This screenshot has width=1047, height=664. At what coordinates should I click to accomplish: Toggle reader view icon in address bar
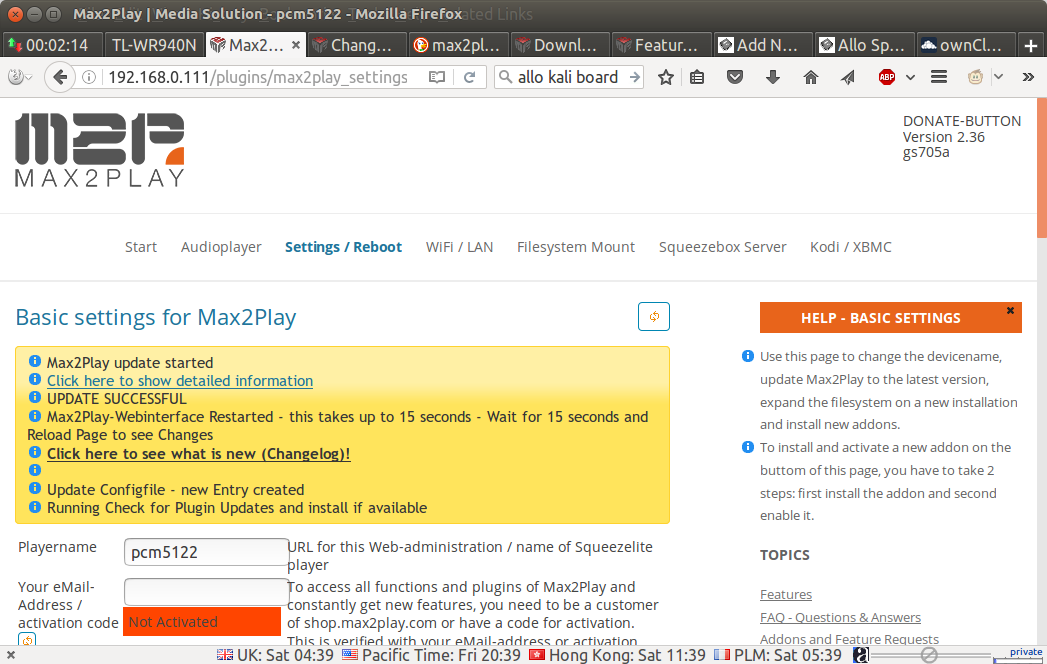(437, 77)
